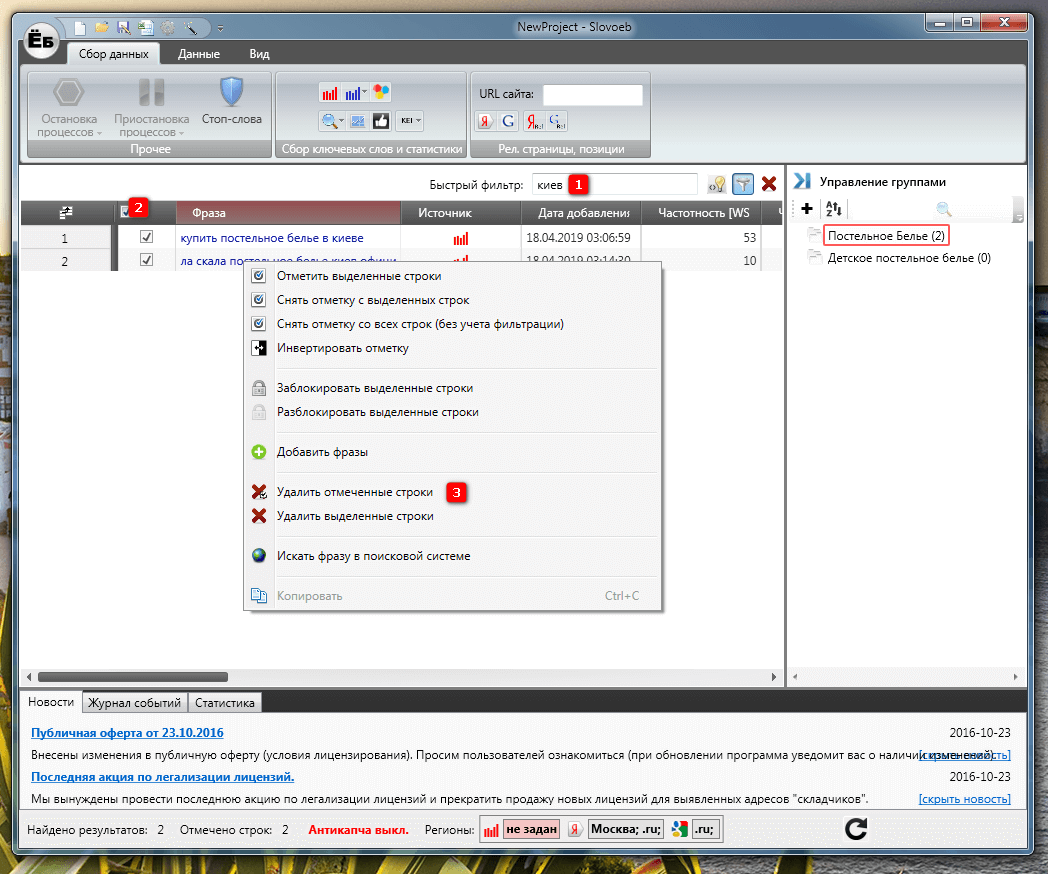Open the customize quick access toolbar arrow
Viewport: 1048px width, 874px height.
tap(221, 28)
